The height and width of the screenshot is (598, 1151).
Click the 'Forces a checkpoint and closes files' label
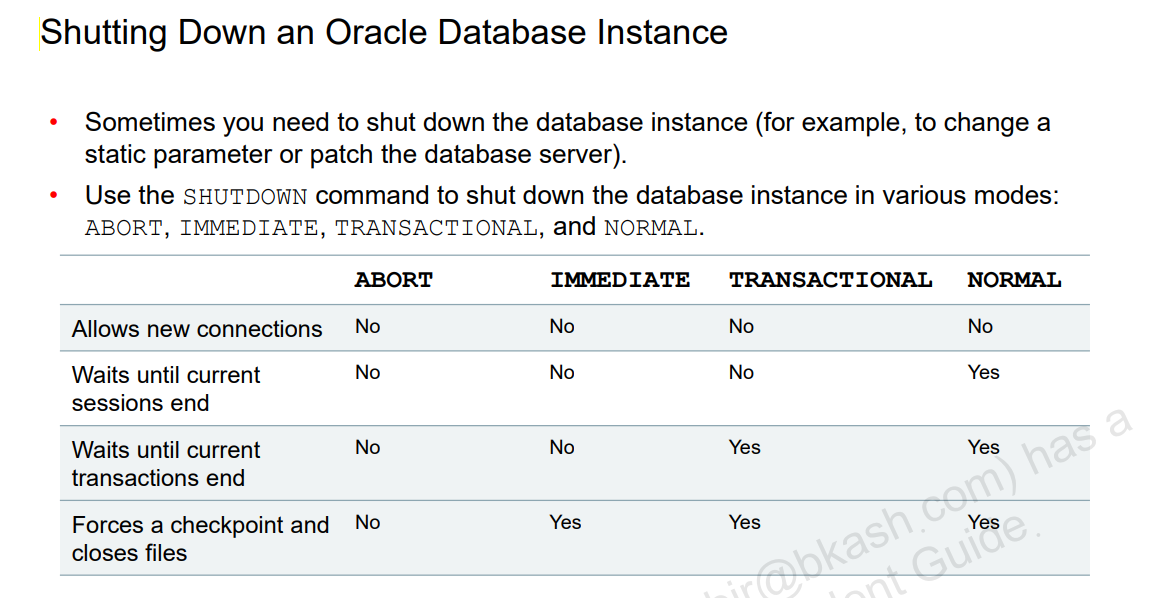[200, 539]
